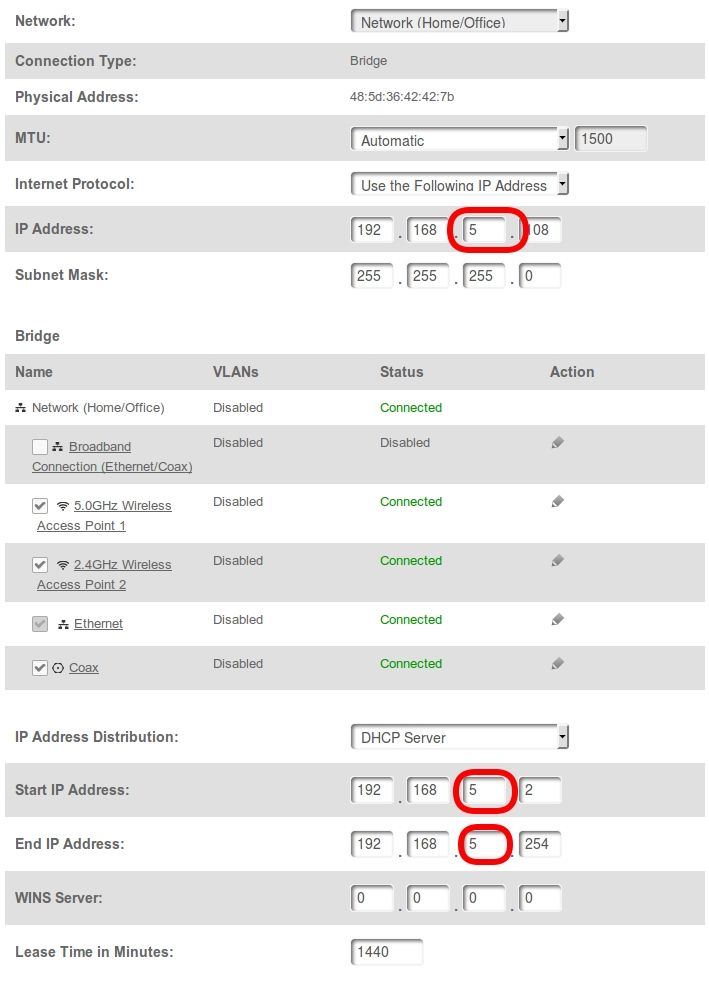
Task: Click the Wi-Fi icon beside 2.4GHz Wireless
Action: tap(63, 565)
